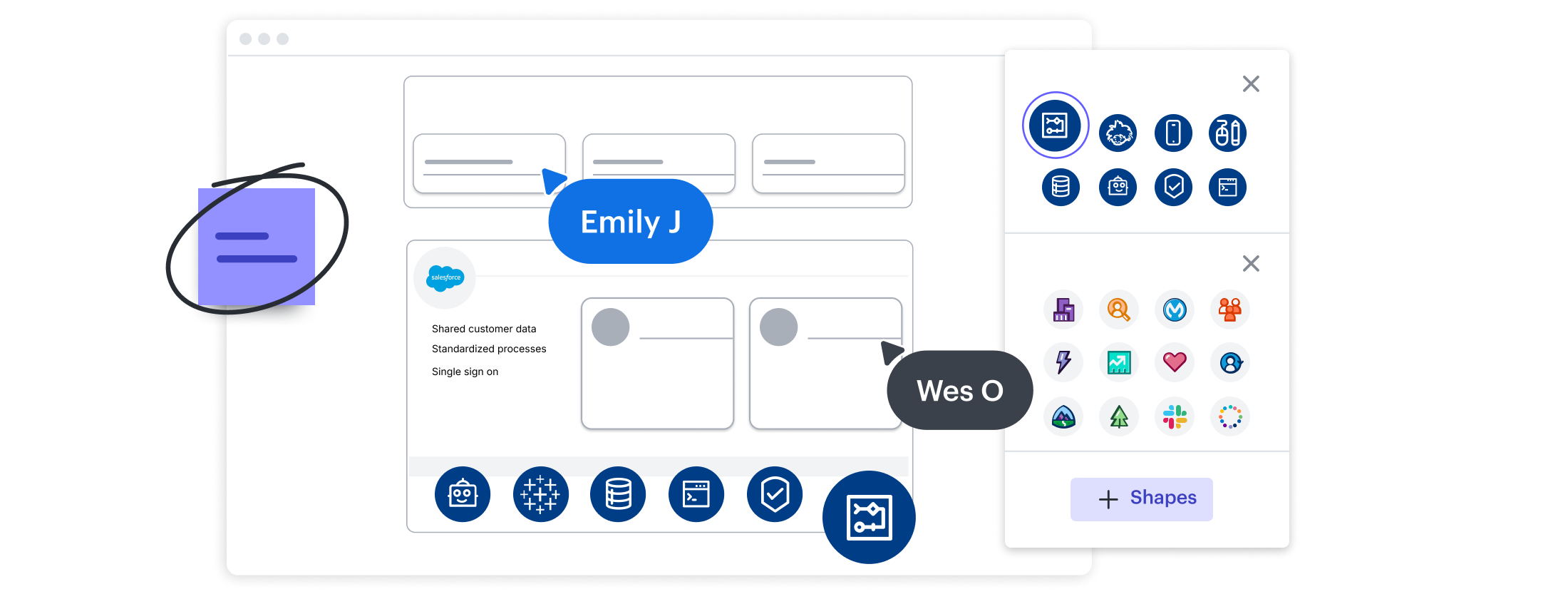The height and width of the screenshot is (599, 1568).
Task: Click the purple buildings icon
Action: coord(1063,309)
